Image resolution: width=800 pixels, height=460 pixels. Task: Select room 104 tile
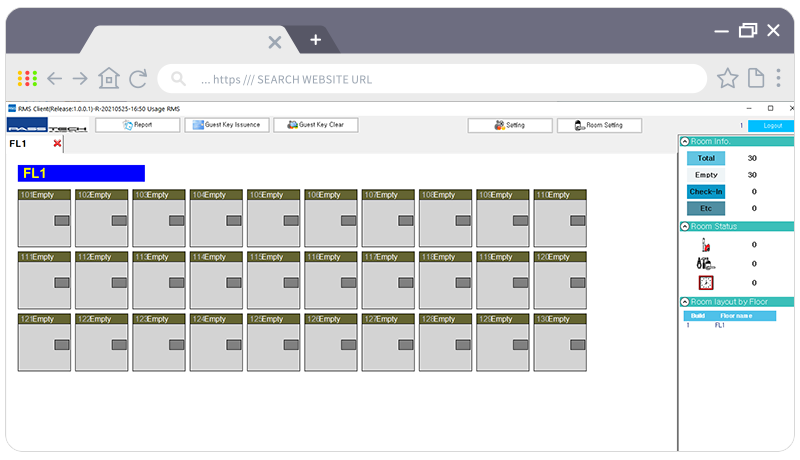[x=216, y=218]
